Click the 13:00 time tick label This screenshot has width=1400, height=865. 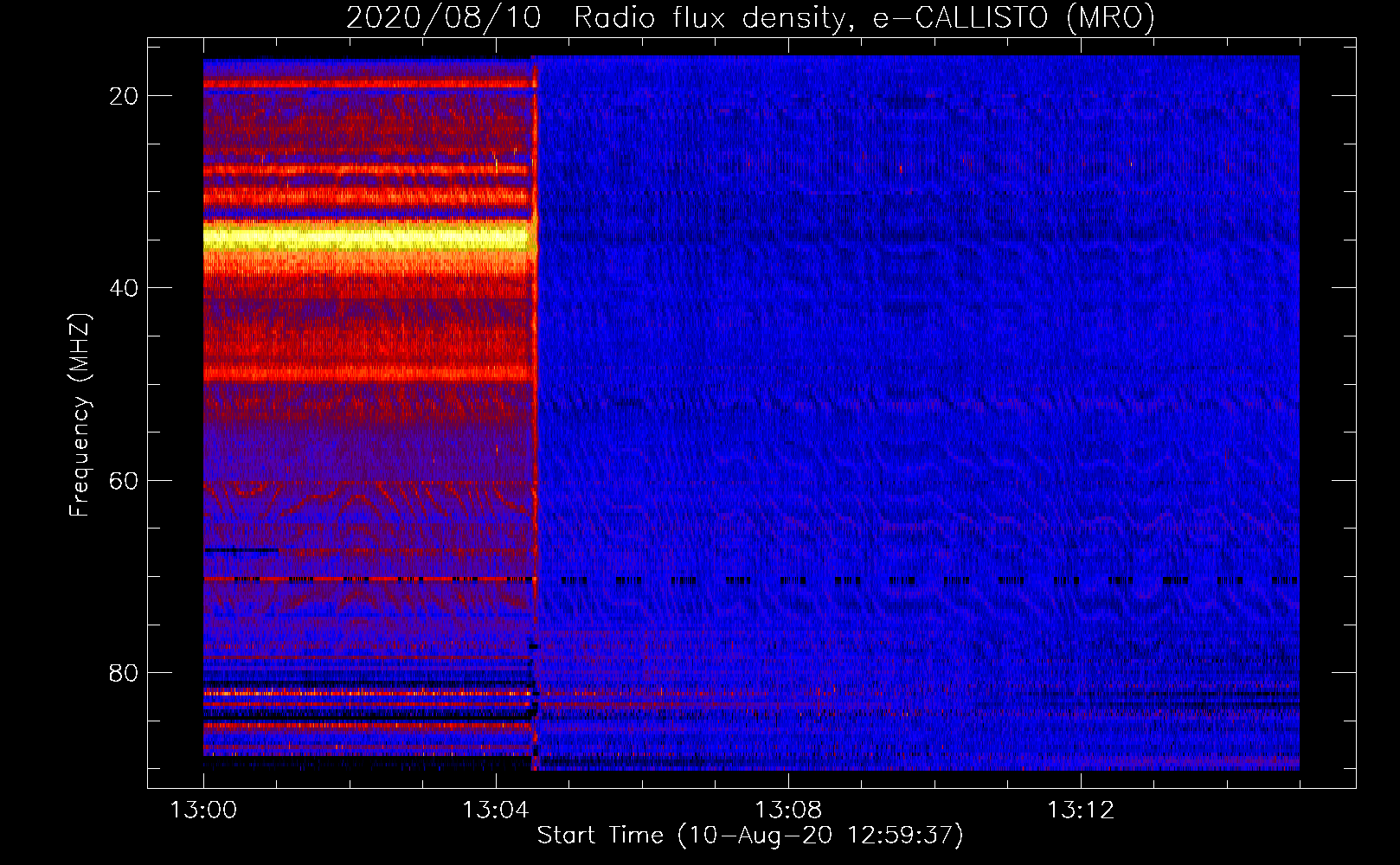(x=203, y=811)
